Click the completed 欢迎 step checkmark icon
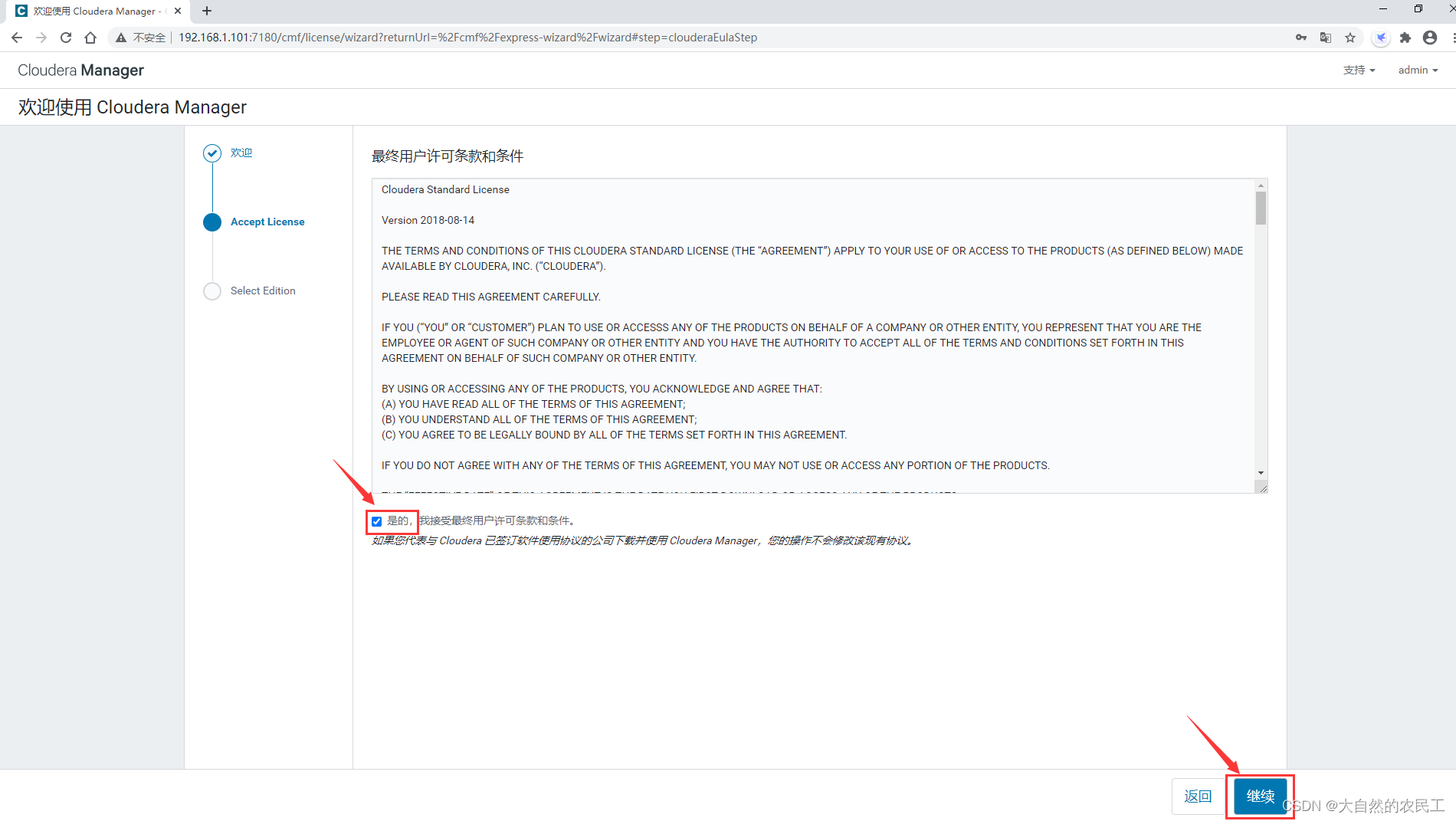 point(212,153)
